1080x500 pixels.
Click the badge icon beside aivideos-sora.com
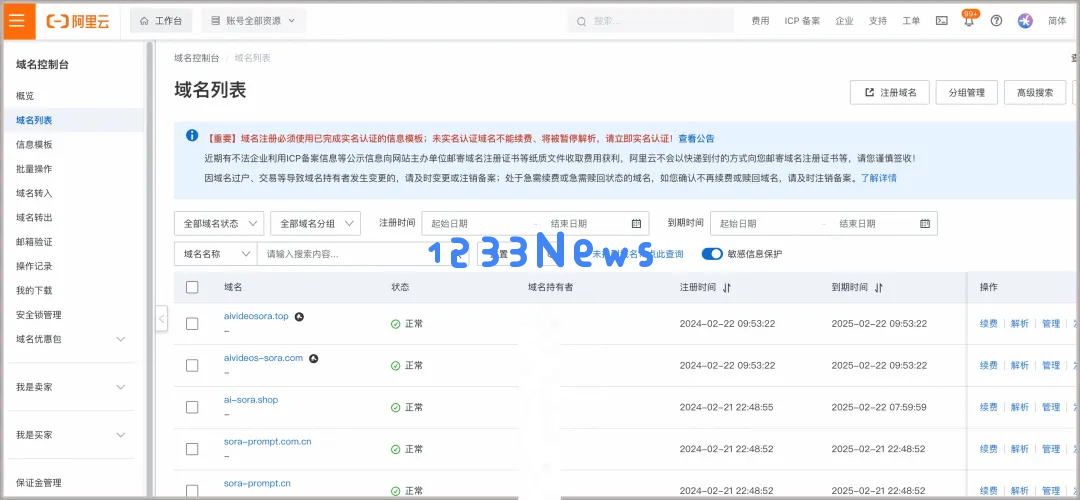click(x=313, y=358)
